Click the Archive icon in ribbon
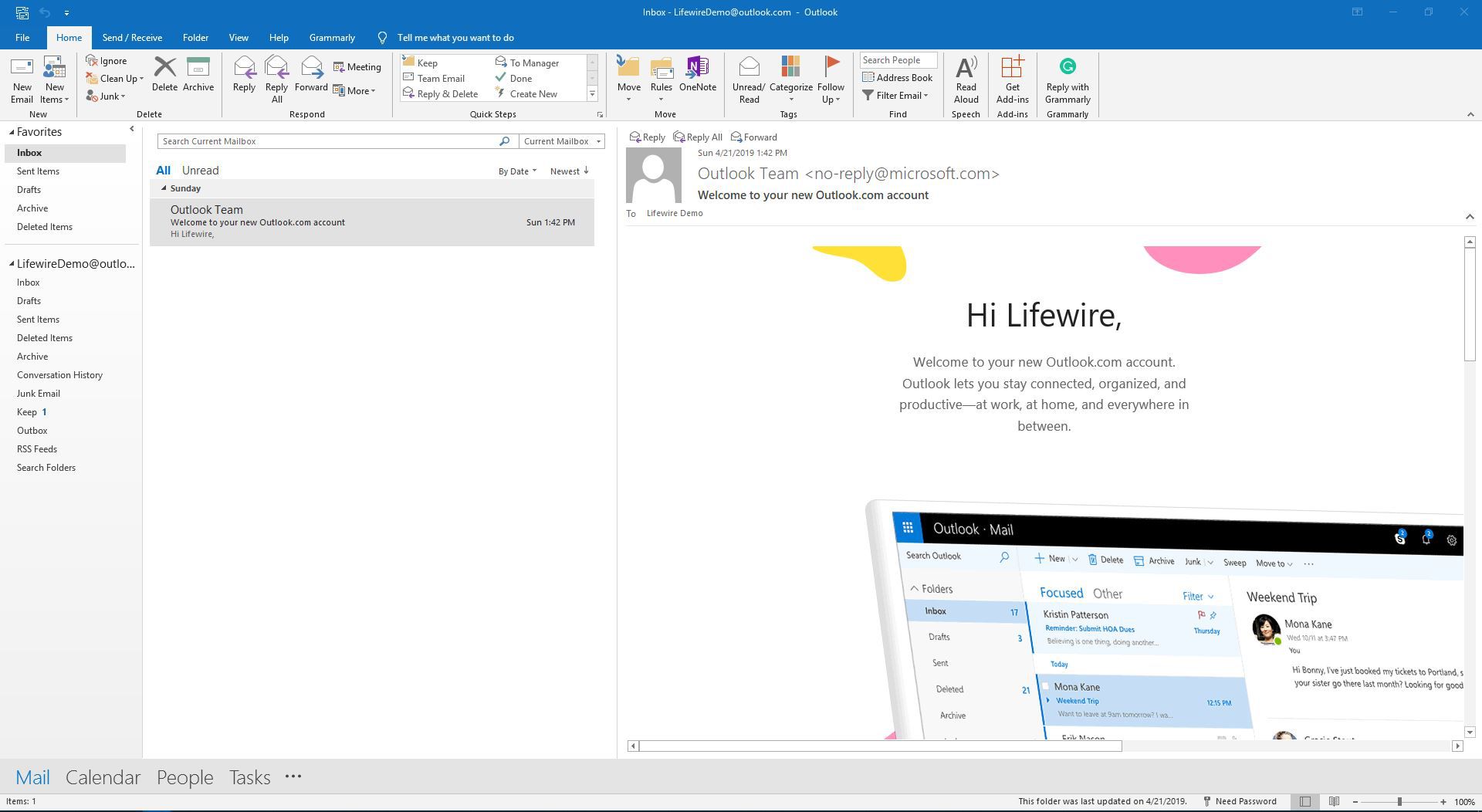This screenshot has width=1482, height=812. pos(198,67)
